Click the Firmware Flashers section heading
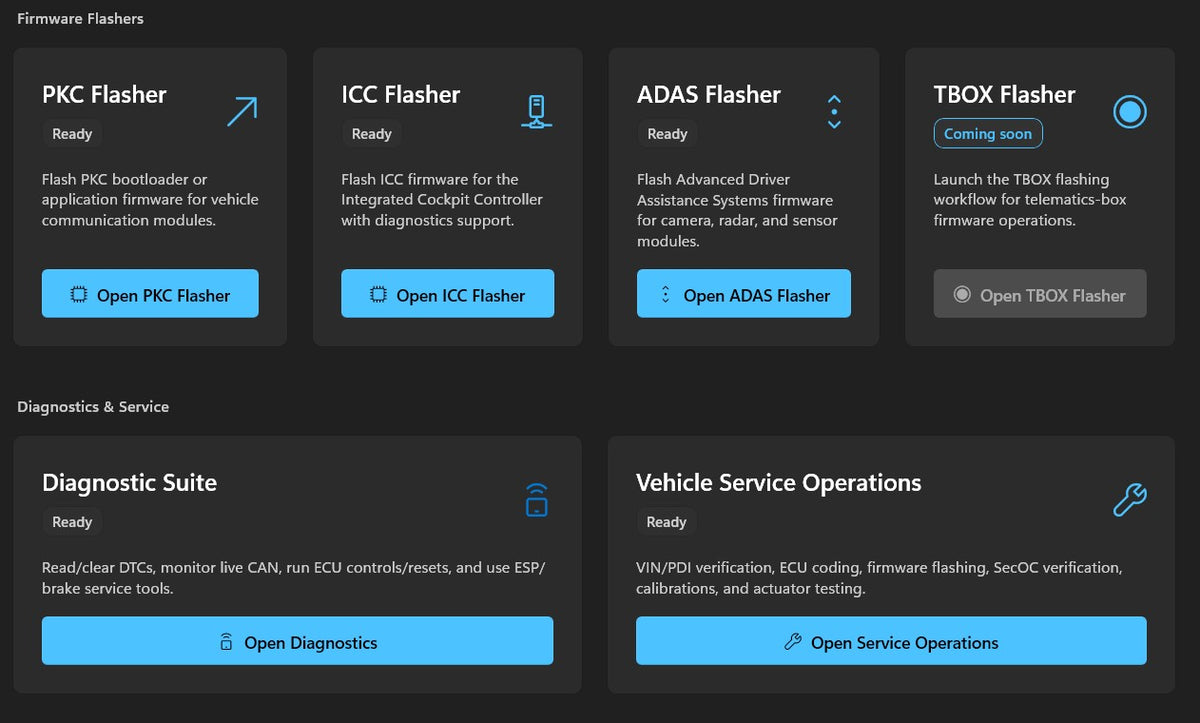Screen dimensions: 1200x723 (x=80, y=18)
